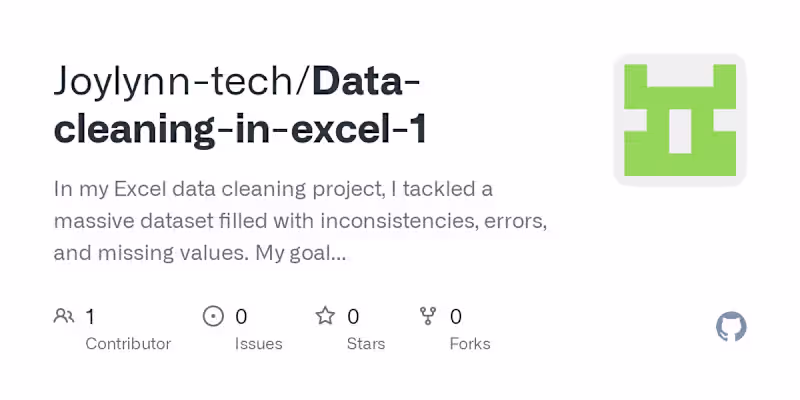Select the Issues label

(x=256, y=344)
